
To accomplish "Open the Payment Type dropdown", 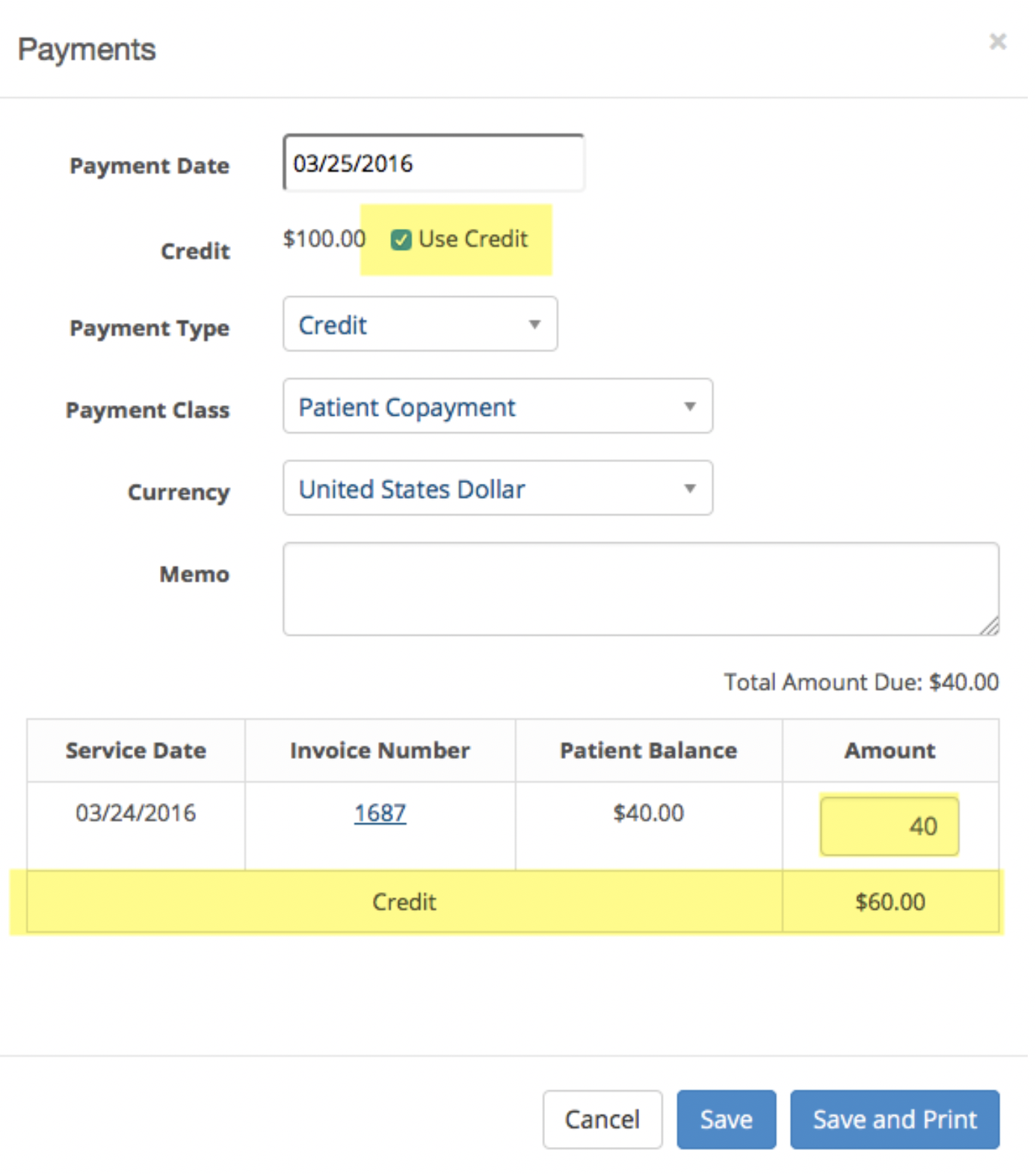I will [420, 325].
